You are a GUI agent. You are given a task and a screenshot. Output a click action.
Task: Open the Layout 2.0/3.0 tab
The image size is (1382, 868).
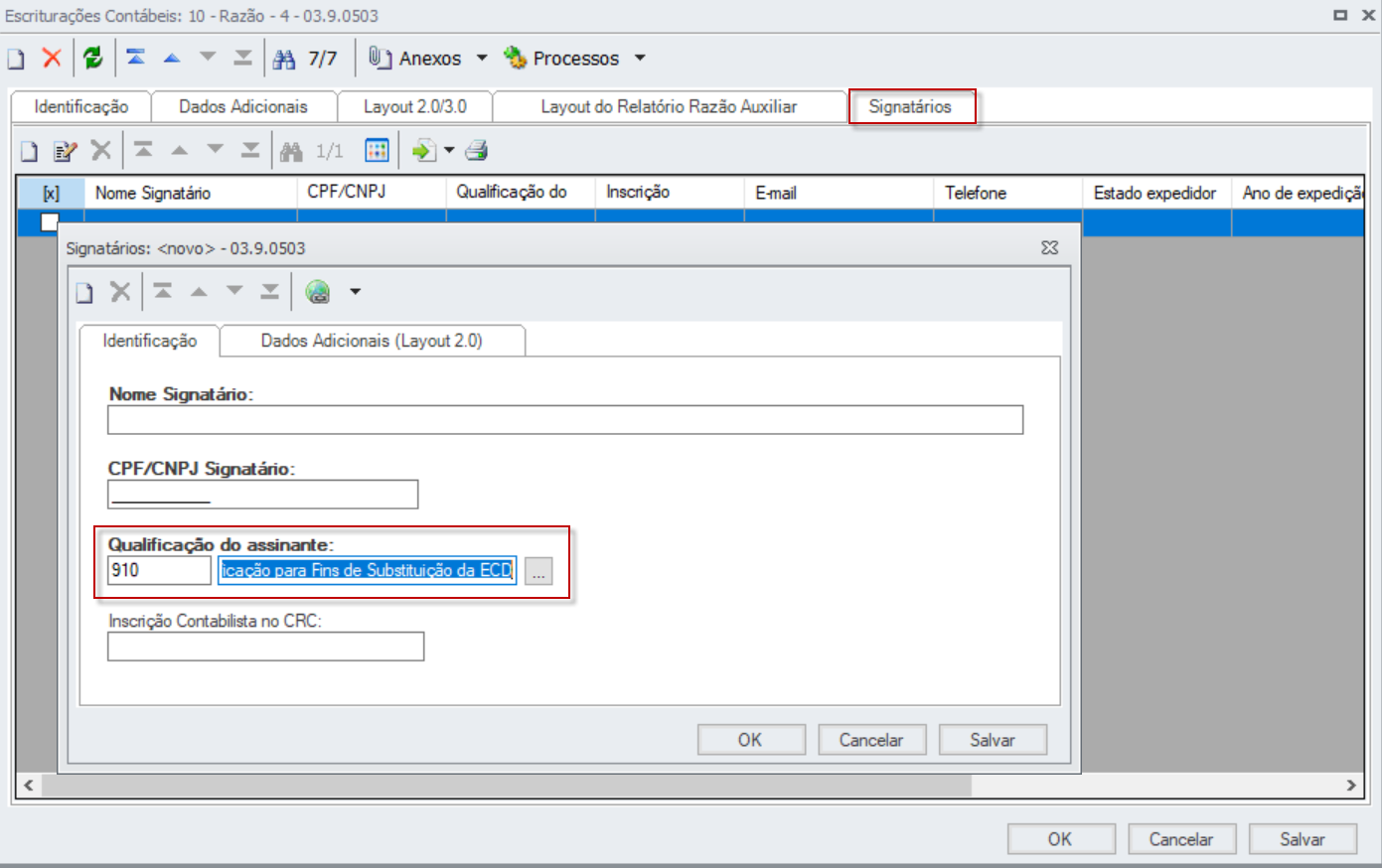point(414,106)
